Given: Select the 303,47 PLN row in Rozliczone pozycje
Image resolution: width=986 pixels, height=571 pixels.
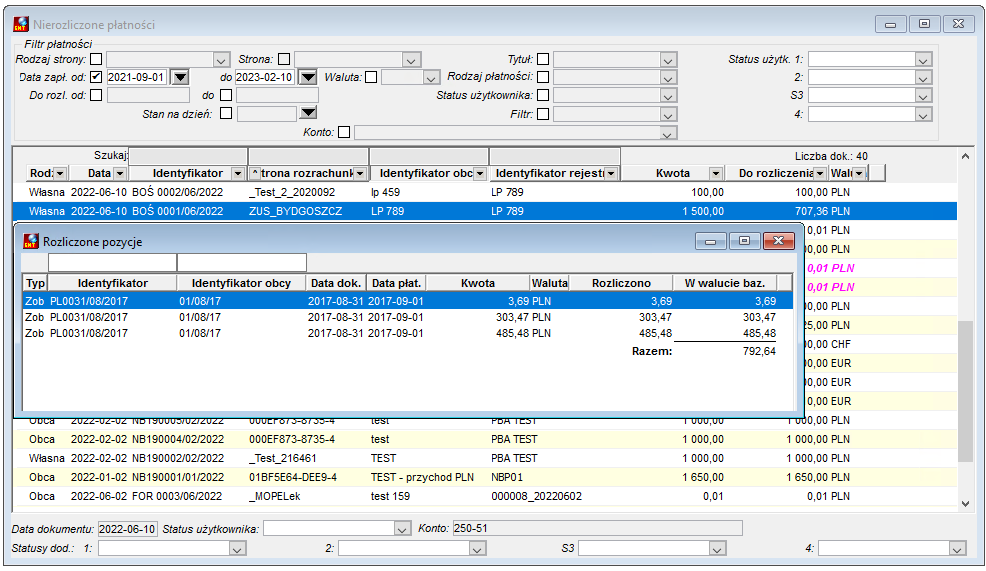Looking at the screenshot, I should 407,317.
